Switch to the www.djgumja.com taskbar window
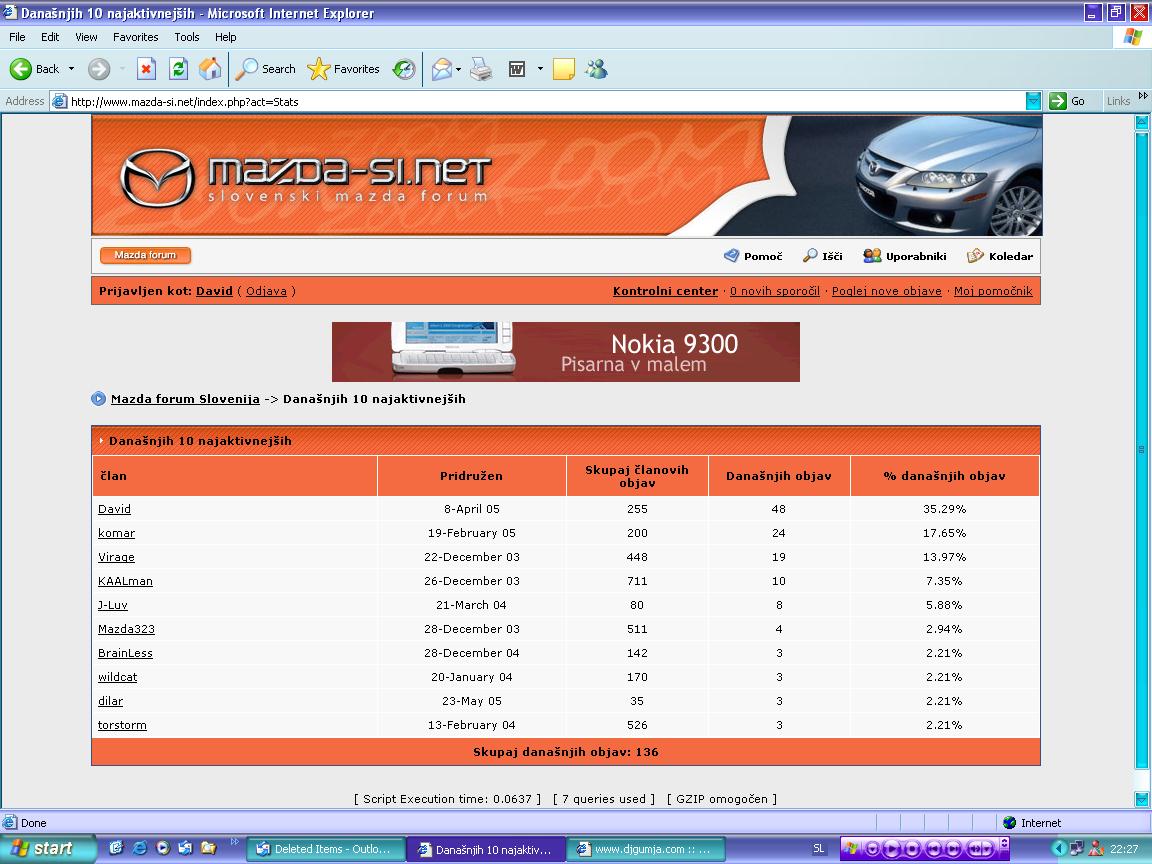 tap(647, 849)
